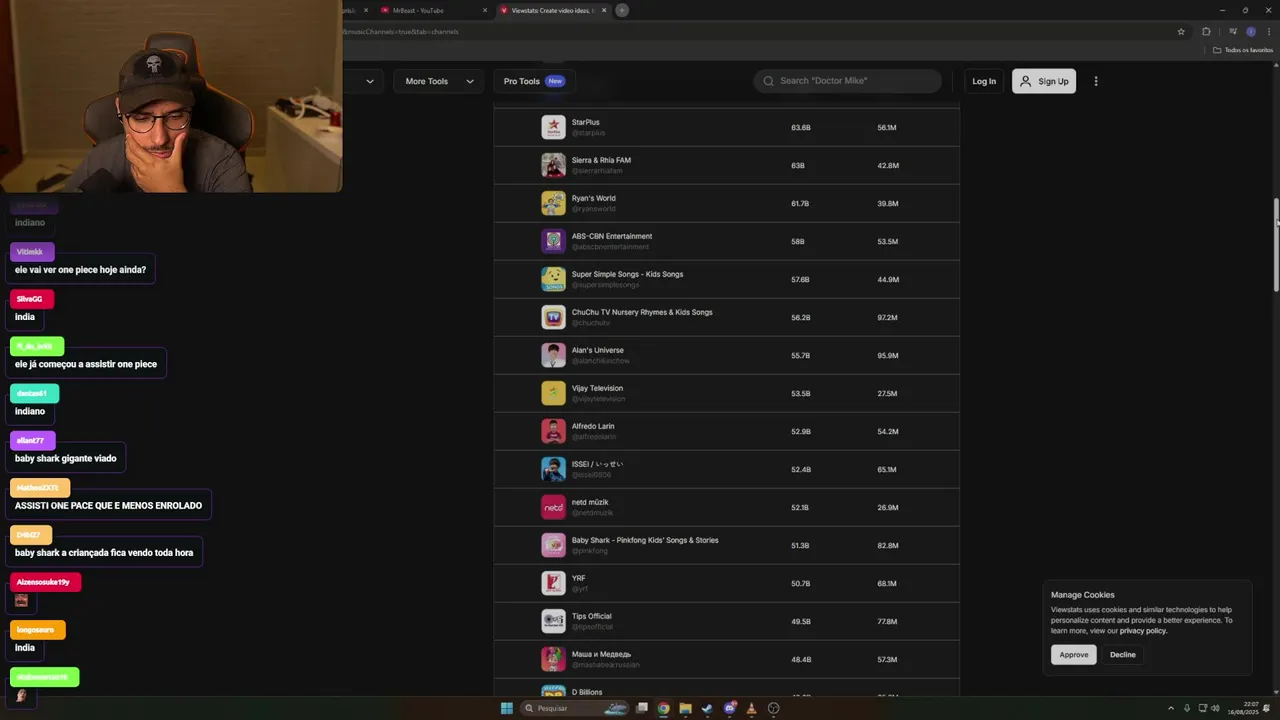The height and width of the screenshot is (720, 1280).
Task: Open StarPlus channel avatar icon
Action: (553, 127)
